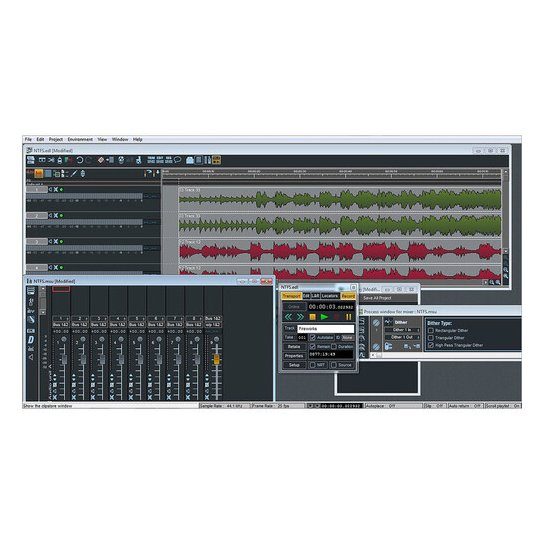
Task: Select the diagonal line pencil tool
Action: click(74, 173)
